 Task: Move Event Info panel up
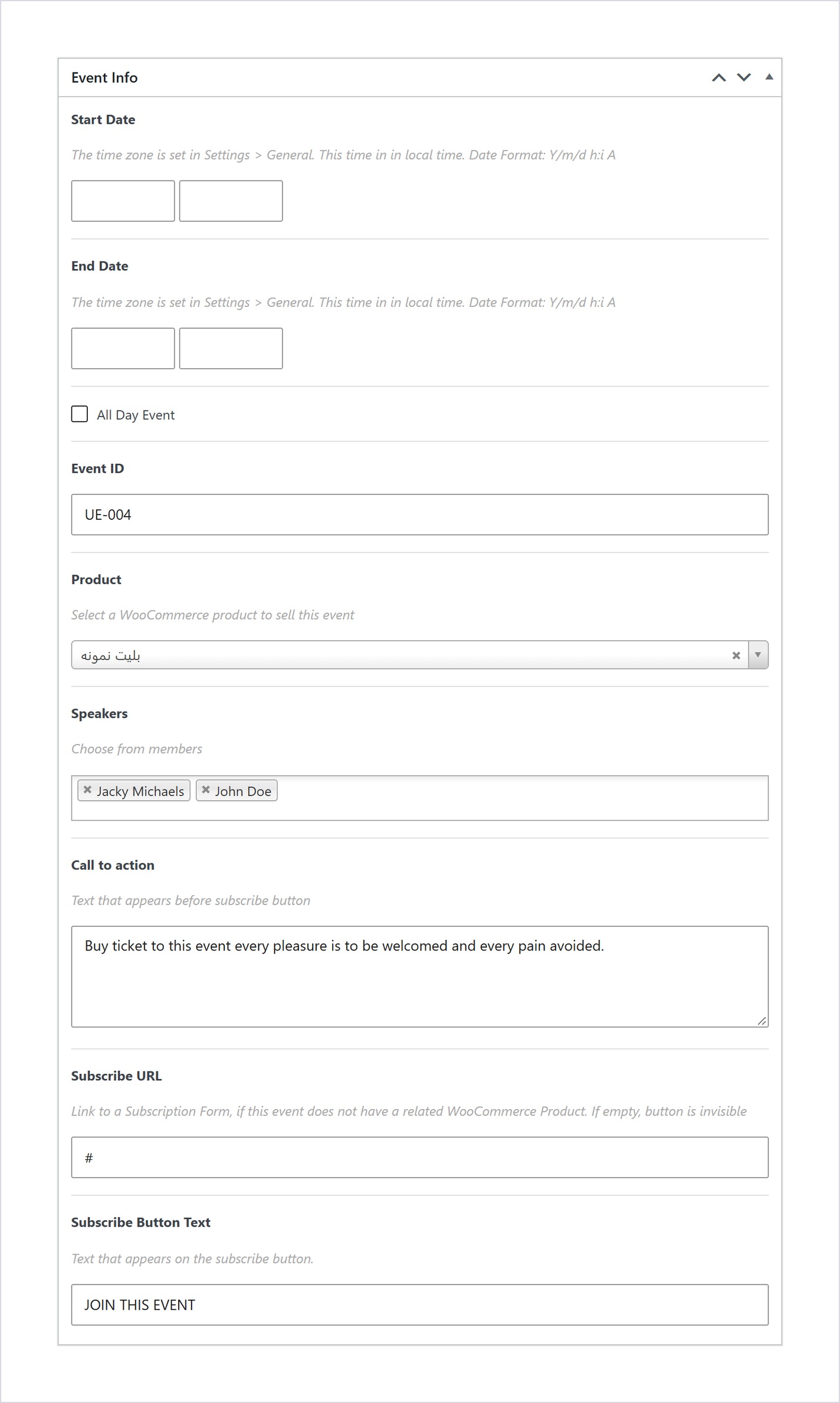click(x=718, y=77)
